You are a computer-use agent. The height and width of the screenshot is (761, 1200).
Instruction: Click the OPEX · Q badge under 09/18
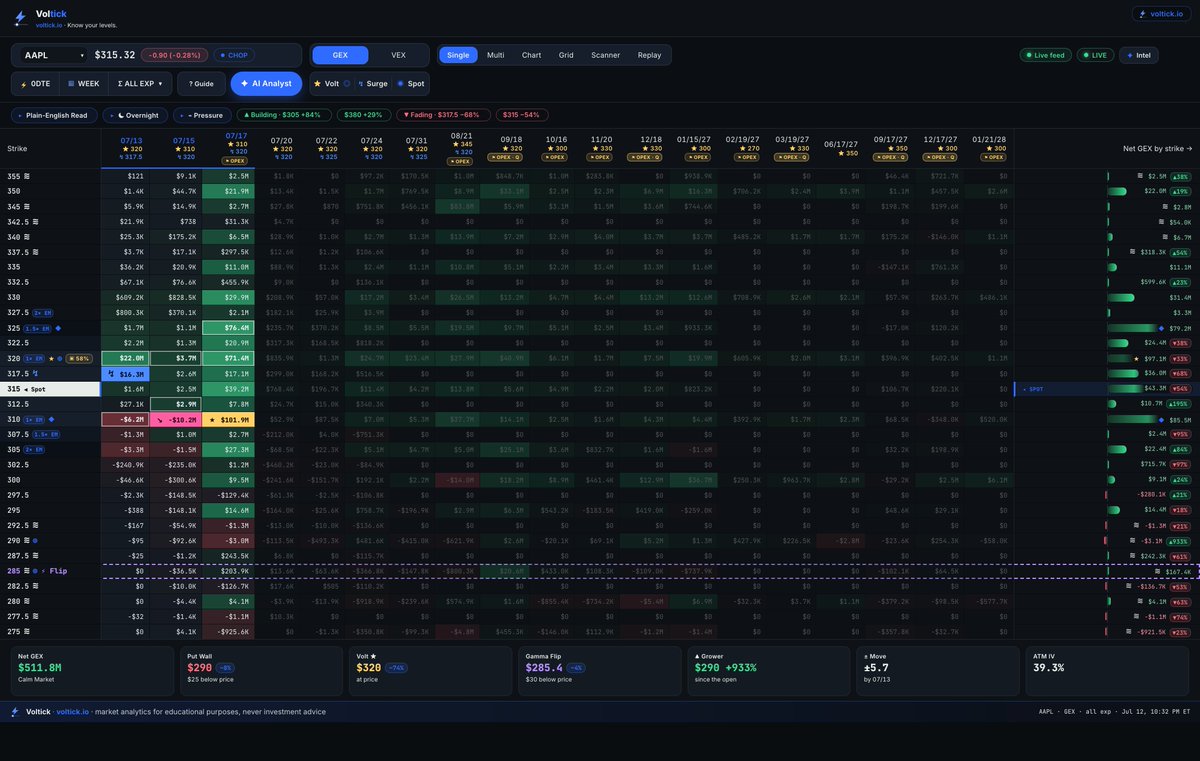pos(505,157)
